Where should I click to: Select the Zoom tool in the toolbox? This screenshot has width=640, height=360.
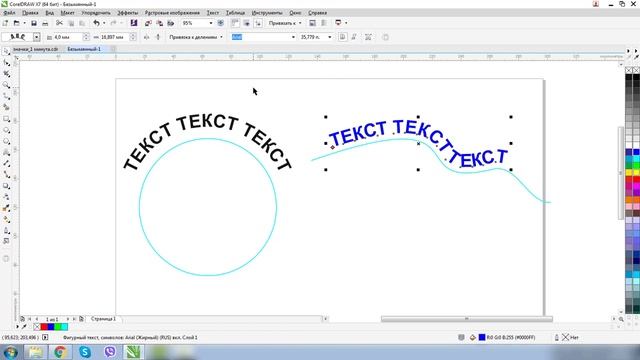point(6,85)
